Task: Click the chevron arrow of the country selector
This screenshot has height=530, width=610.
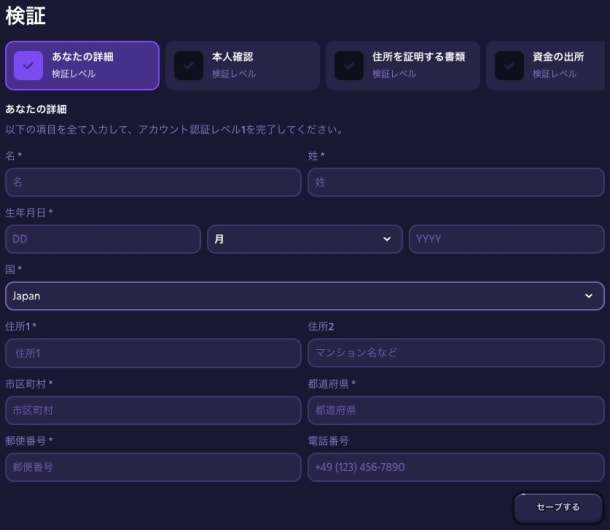Action: click(x=589, y=296)
